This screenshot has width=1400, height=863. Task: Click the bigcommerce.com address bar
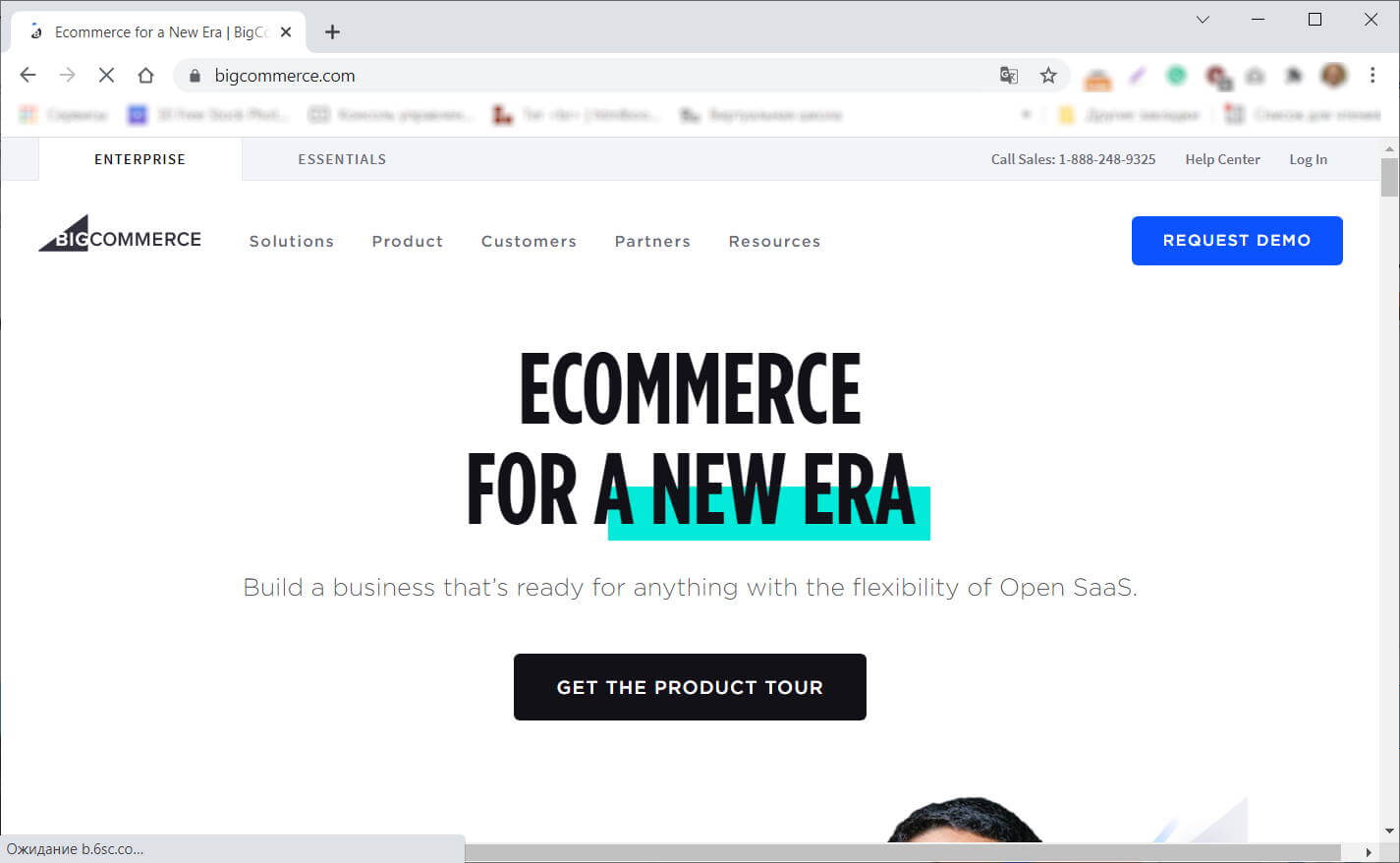[589, 76]
